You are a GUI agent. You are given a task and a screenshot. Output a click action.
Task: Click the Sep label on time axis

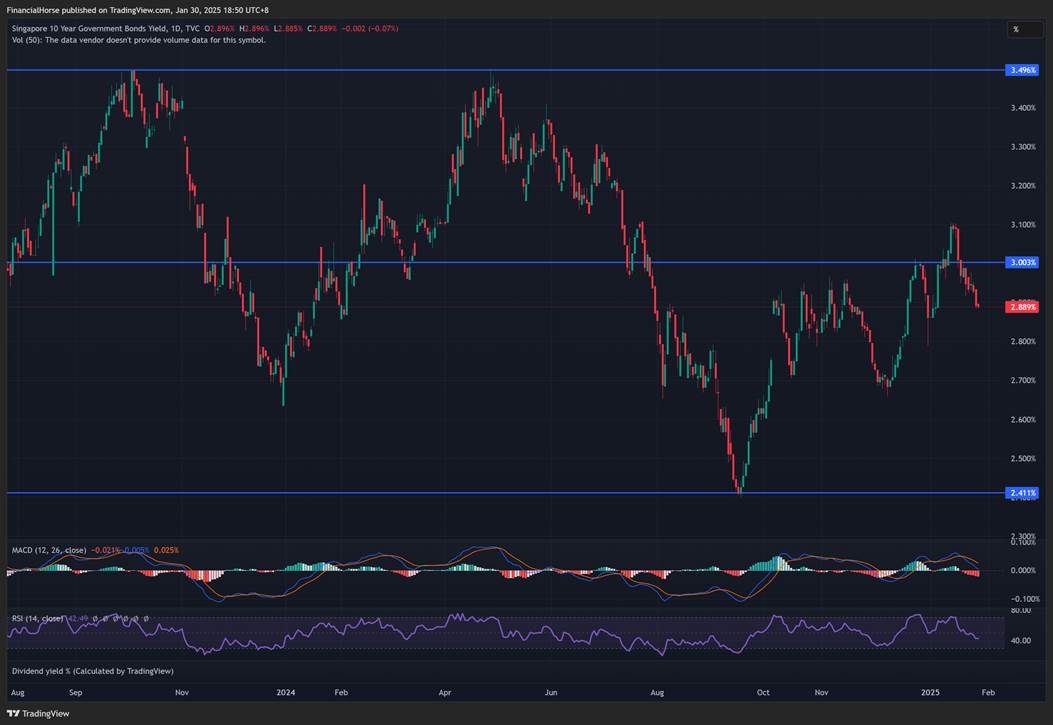click(x=75, y=693)
